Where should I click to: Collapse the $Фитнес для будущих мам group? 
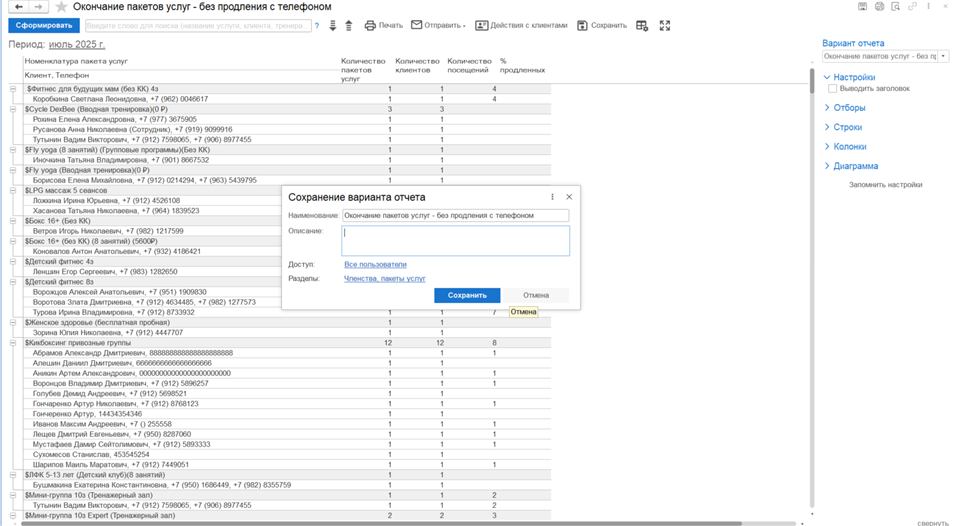[13, 89]
